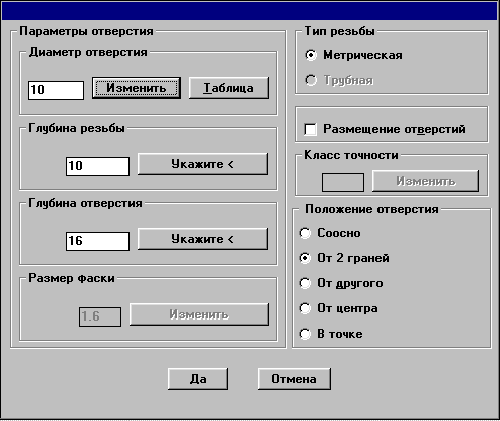Screen dimensions: 500x421
Task: Click Укажите < for hole depth
Action: click(203, 239)
